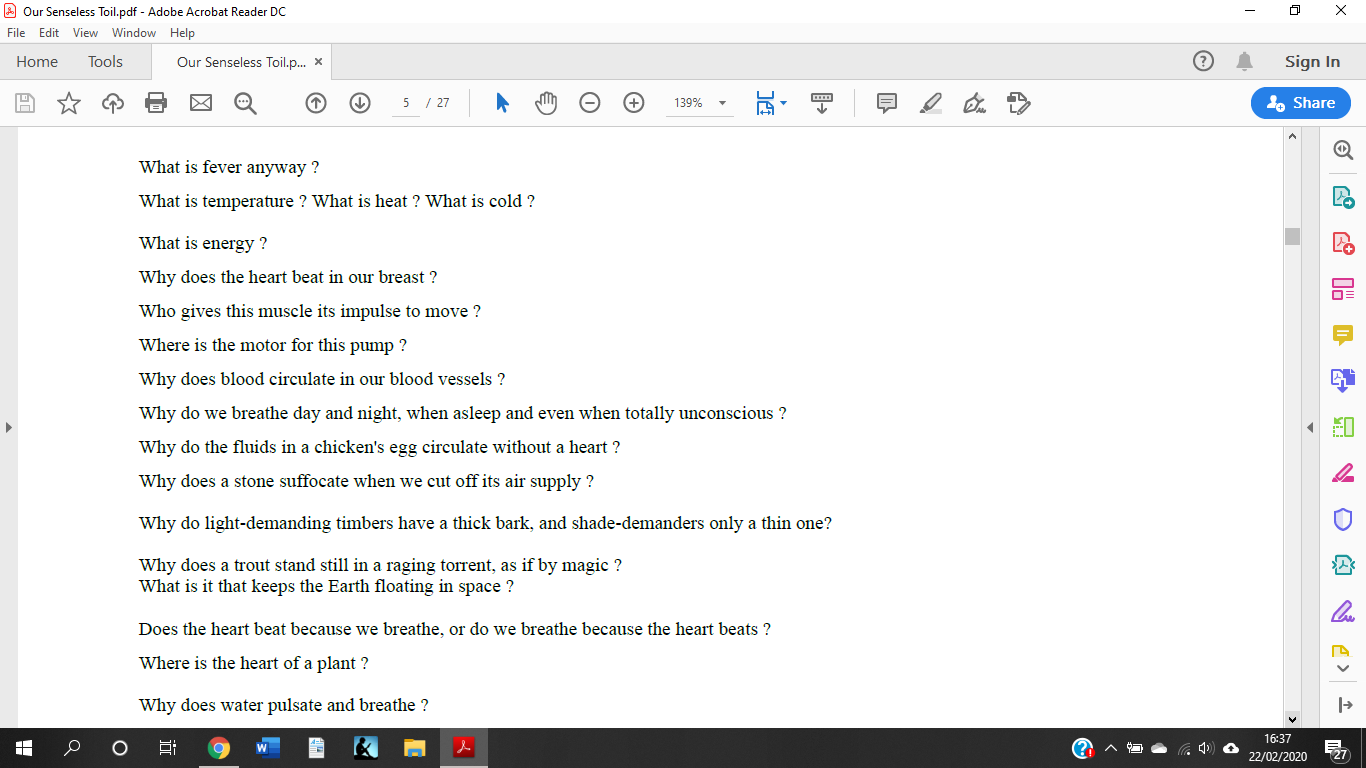This screenshot has width=1366, height=768.
Task: Click the Hand pan tool
Action: 546,103
